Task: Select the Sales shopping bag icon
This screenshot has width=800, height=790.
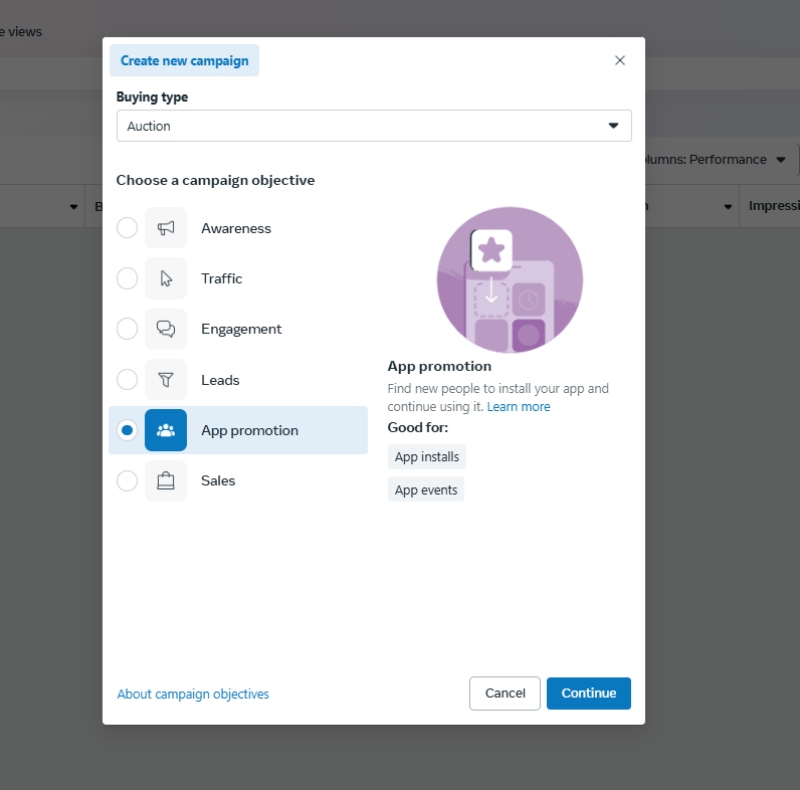Action: (165, 481)
